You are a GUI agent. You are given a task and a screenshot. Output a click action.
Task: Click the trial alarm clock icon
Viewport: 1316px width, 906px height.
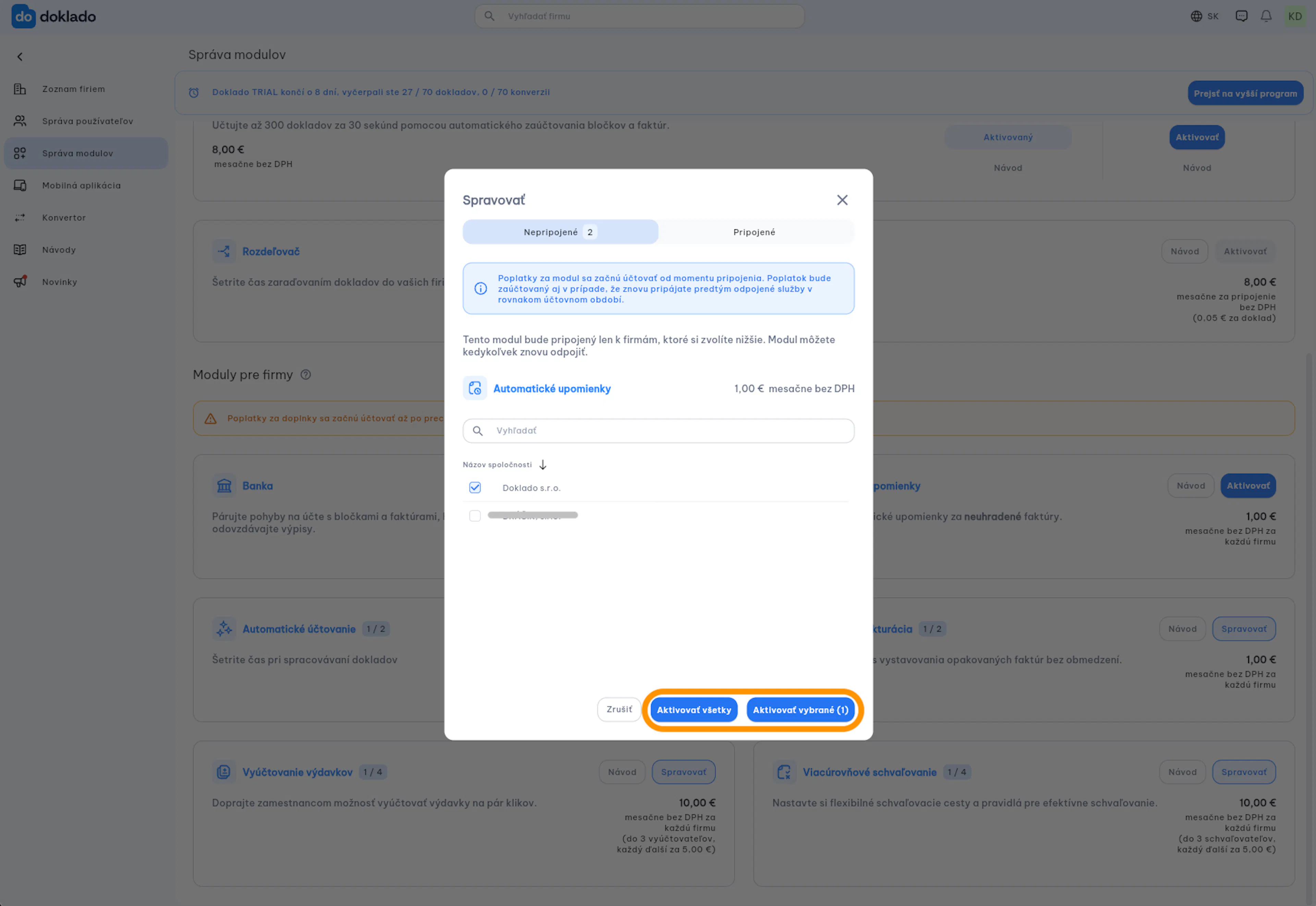(194, 93)
